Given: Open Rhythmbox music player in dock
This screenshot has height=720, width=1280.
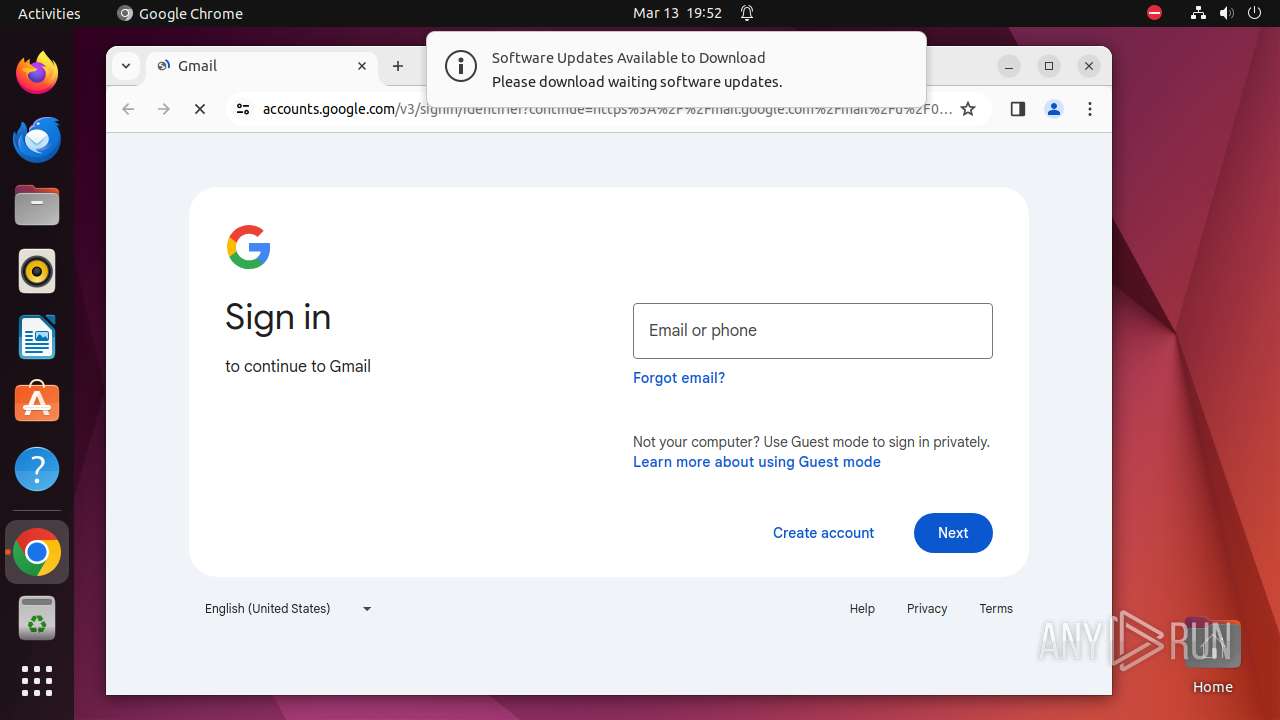Looking at the screenshot, I should point(37,271).
